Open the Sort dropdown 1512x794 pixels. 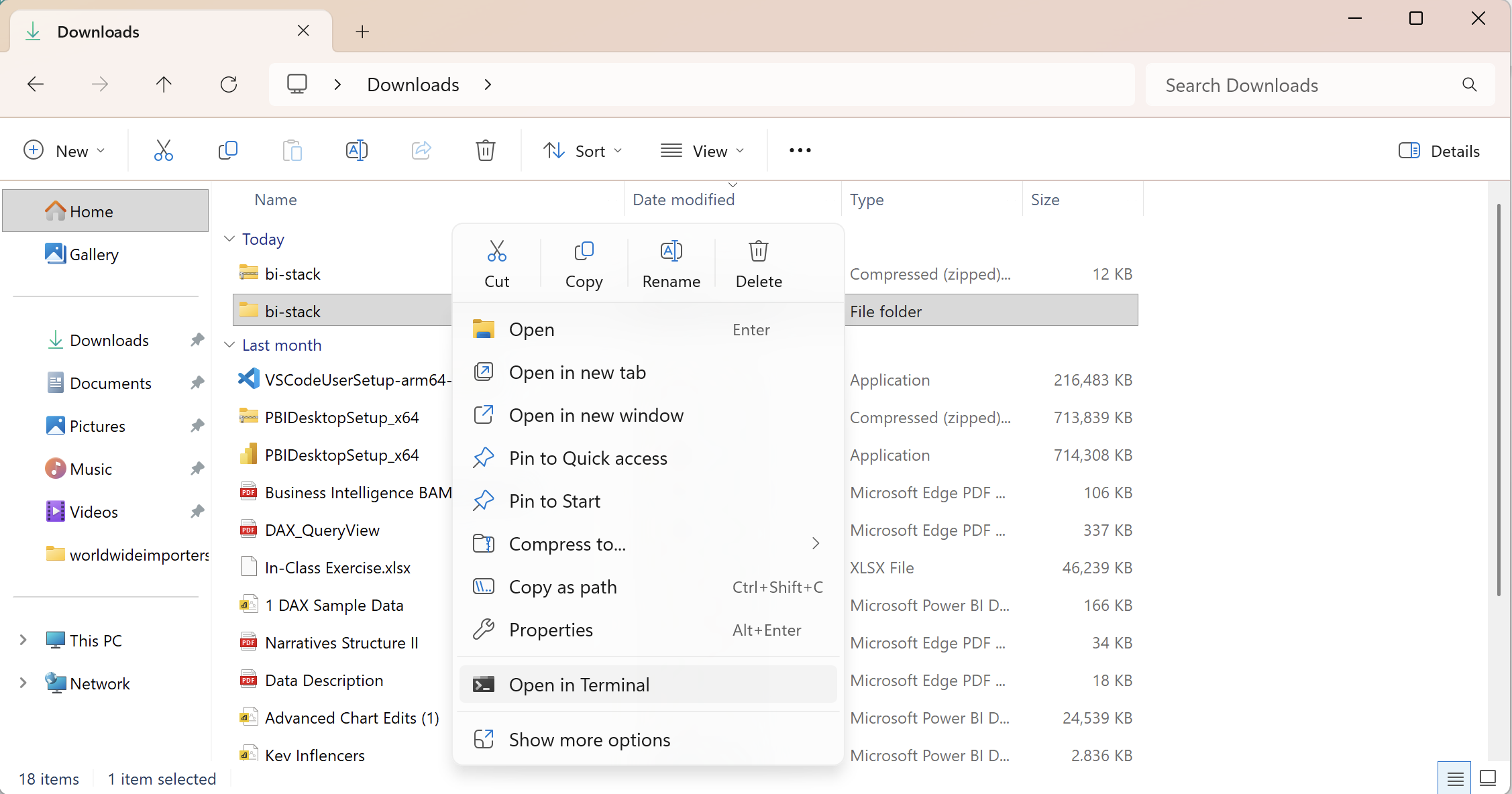point(582,150)
